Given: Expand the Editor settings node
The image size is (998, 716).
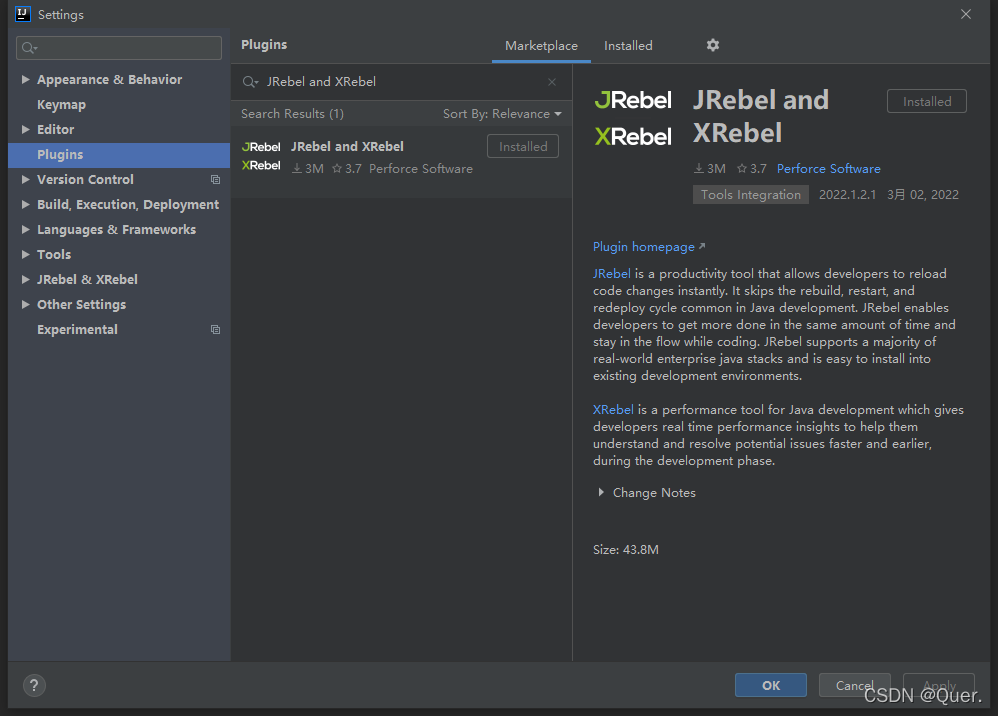Looking at the screenshot, I should coord(25,129).
